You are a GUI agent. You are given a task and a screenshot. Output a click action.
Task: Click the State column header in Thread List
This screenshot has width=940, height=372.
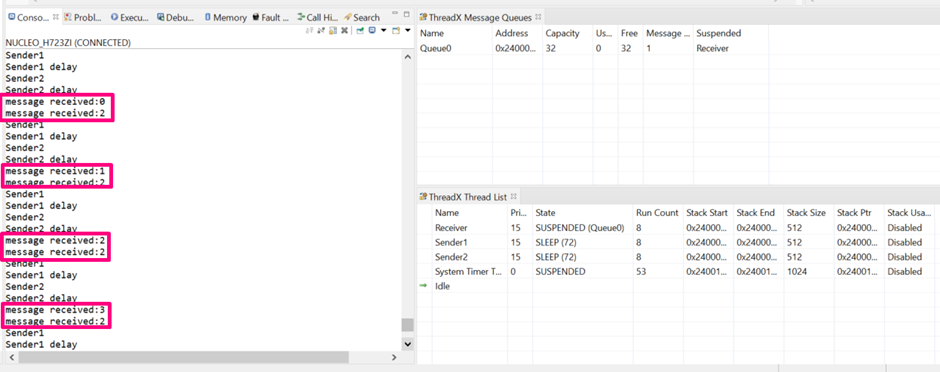[x=582, y=213]
